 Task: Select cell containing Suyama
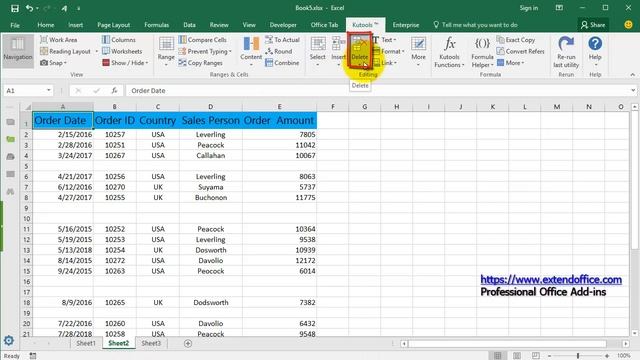coord(211,187)
